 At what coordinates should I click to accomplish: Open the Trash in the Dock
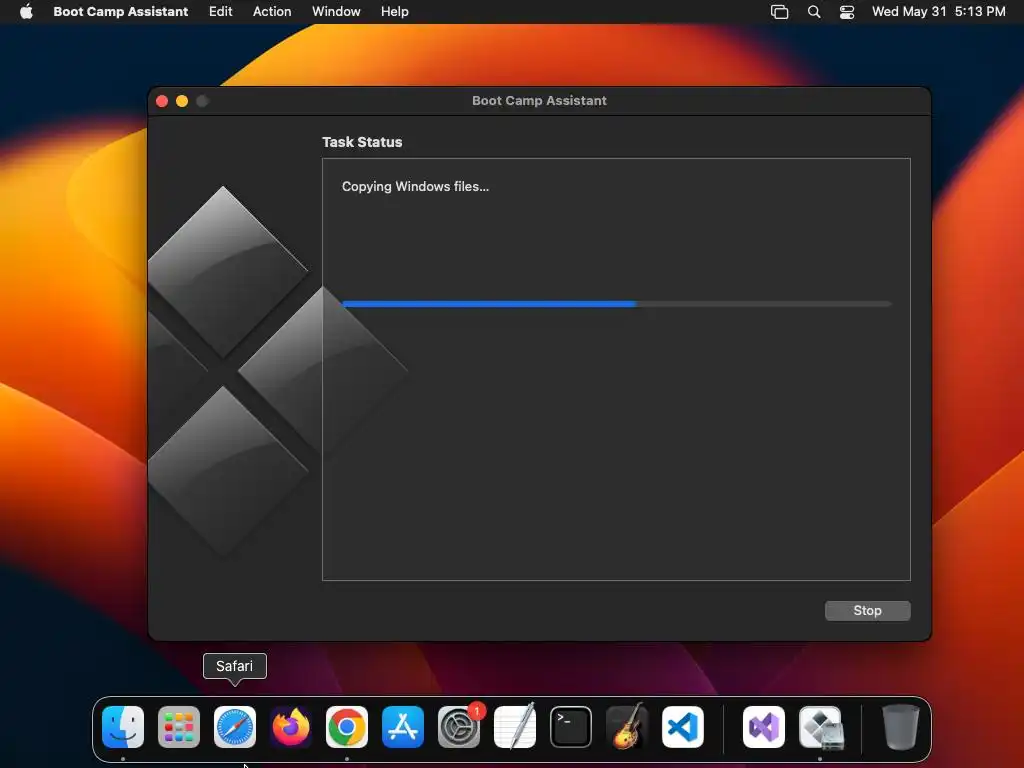[901, 727]
